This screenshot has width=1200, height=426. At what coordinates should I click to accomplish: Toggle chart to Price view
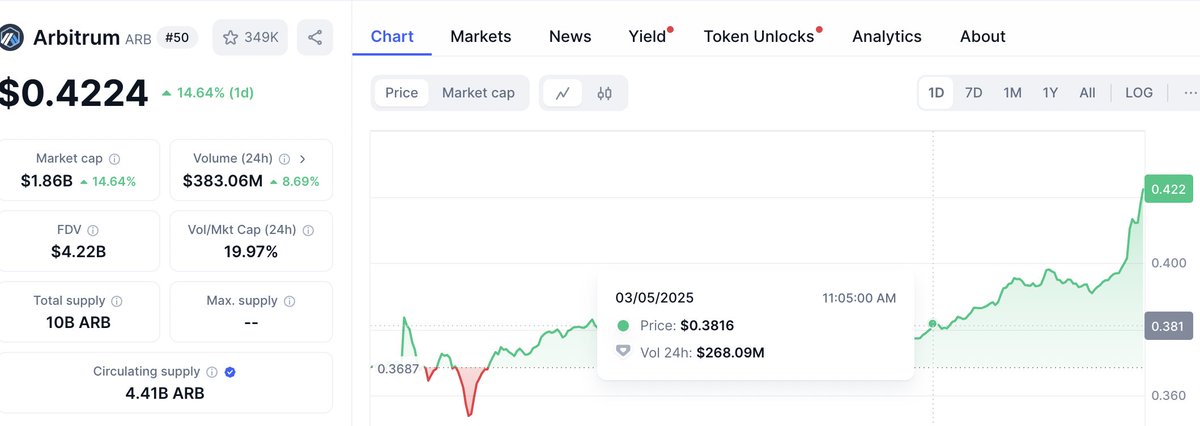click(402, 93)
